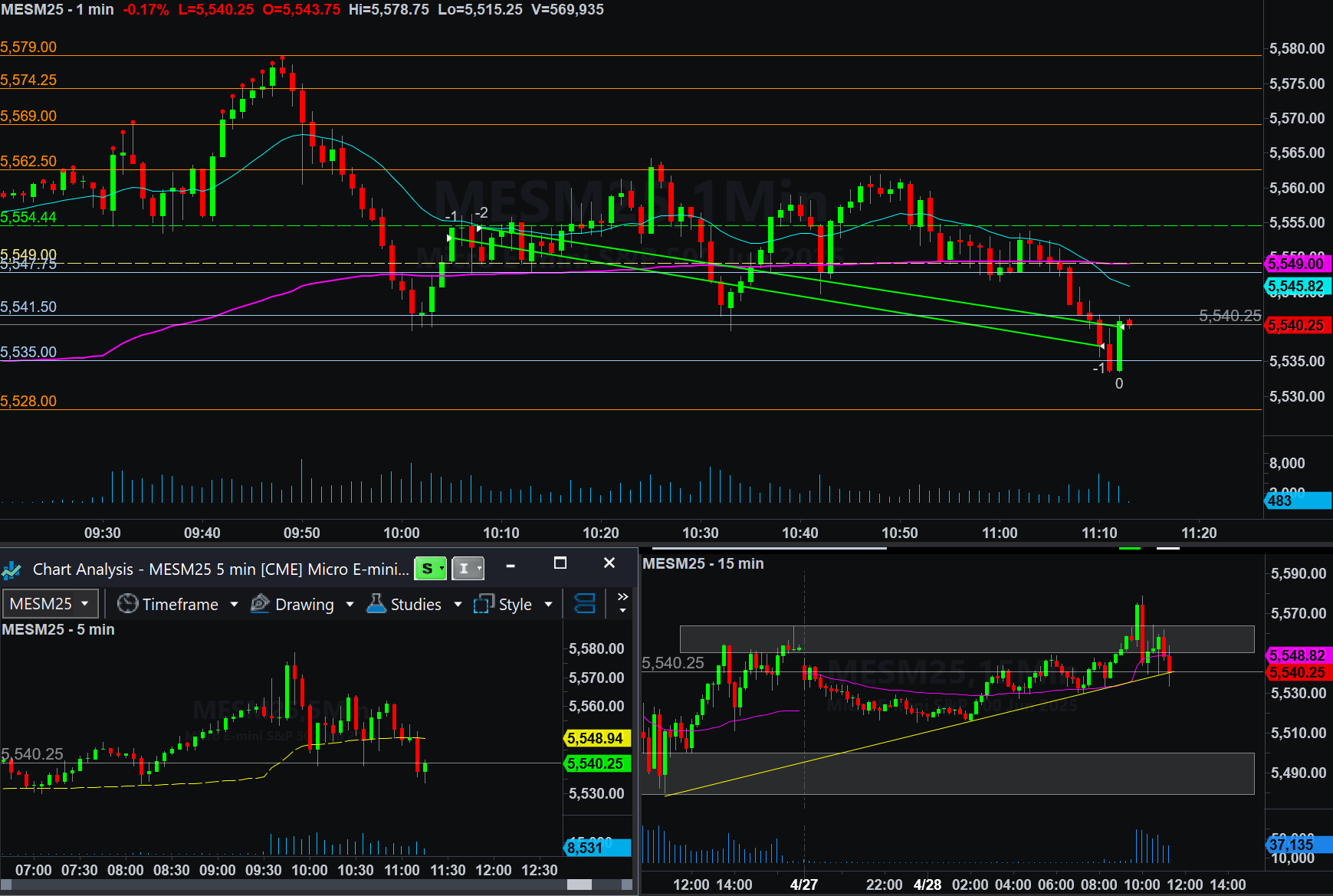Click the Chart Analysis app icon in title bar
Screen dimensions: 1333x896
12,569
